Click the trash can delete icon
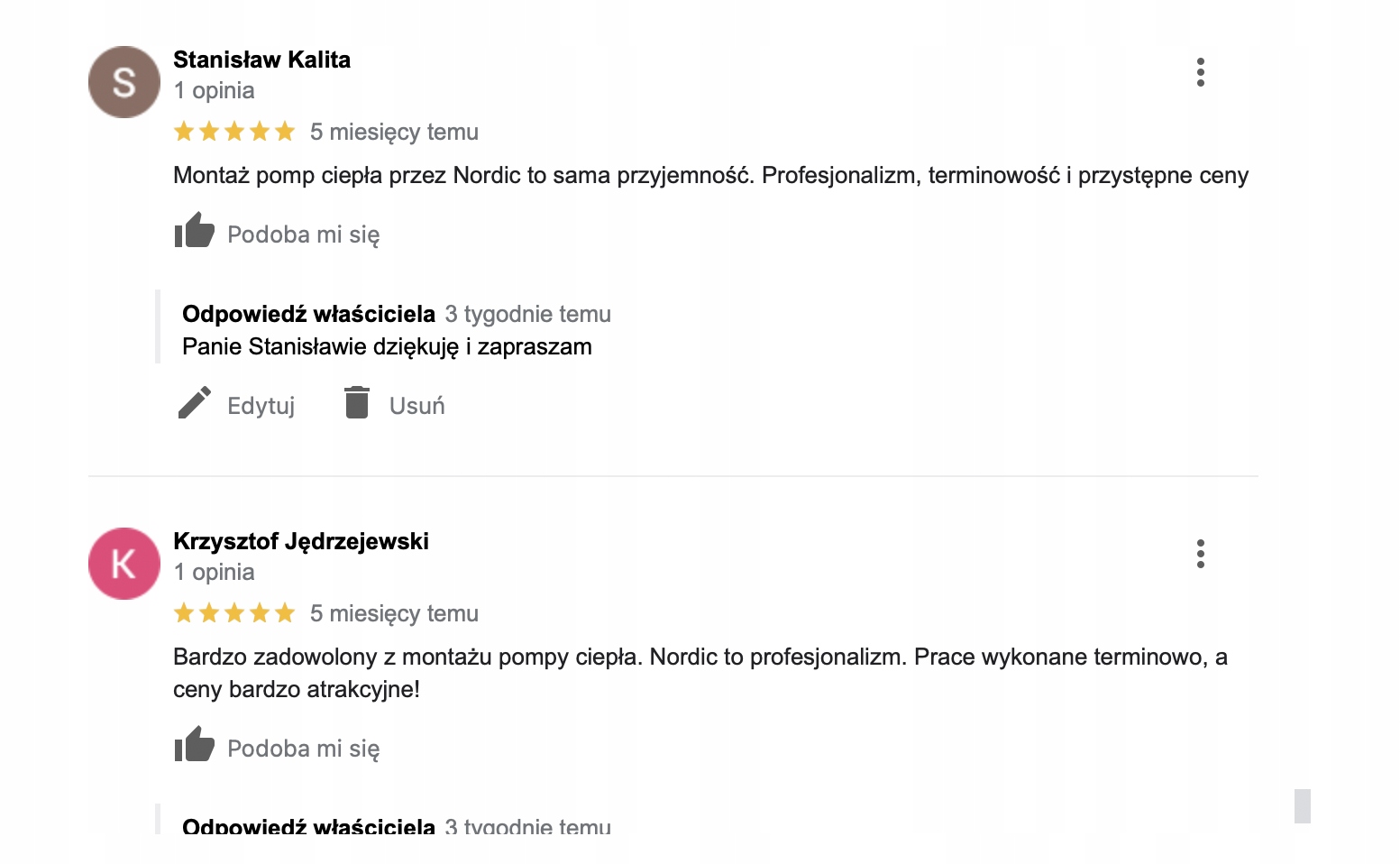Image resolution: width=1400 pixels, height=864 pixels. [x=357, y=402]
